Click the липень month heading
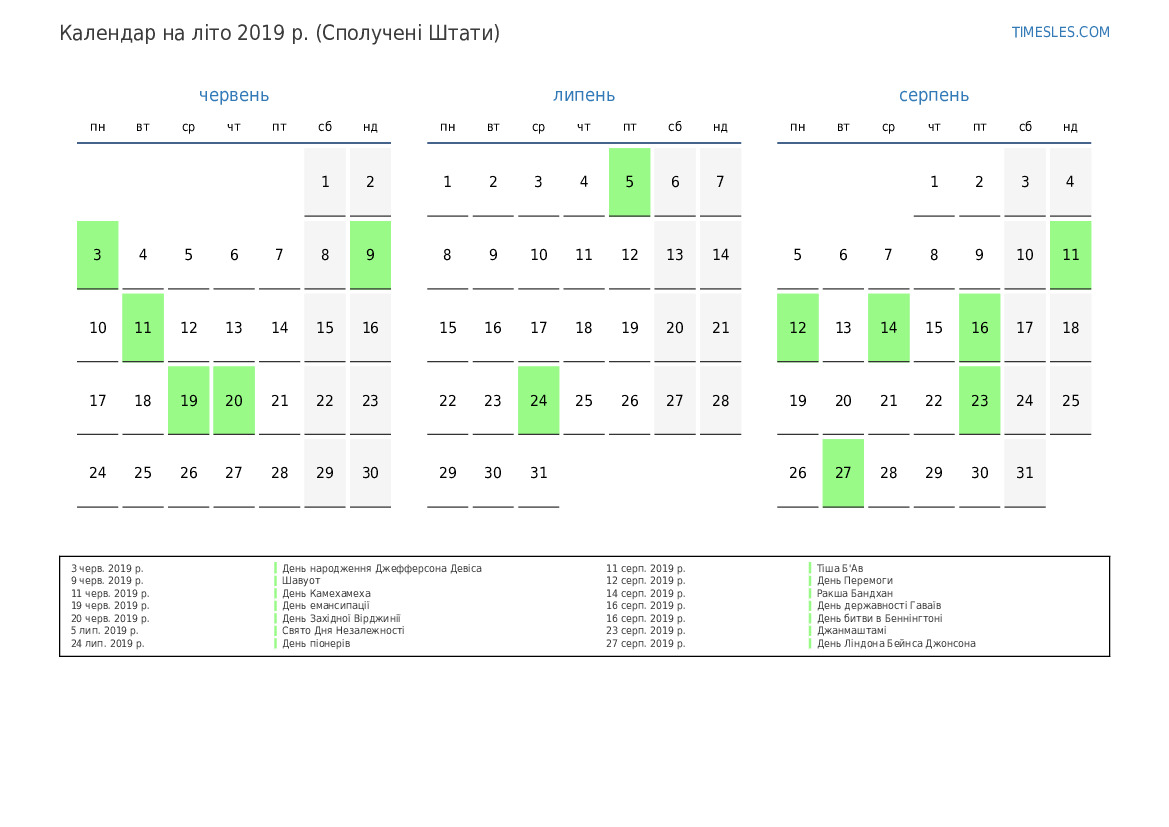 [584, 95]
